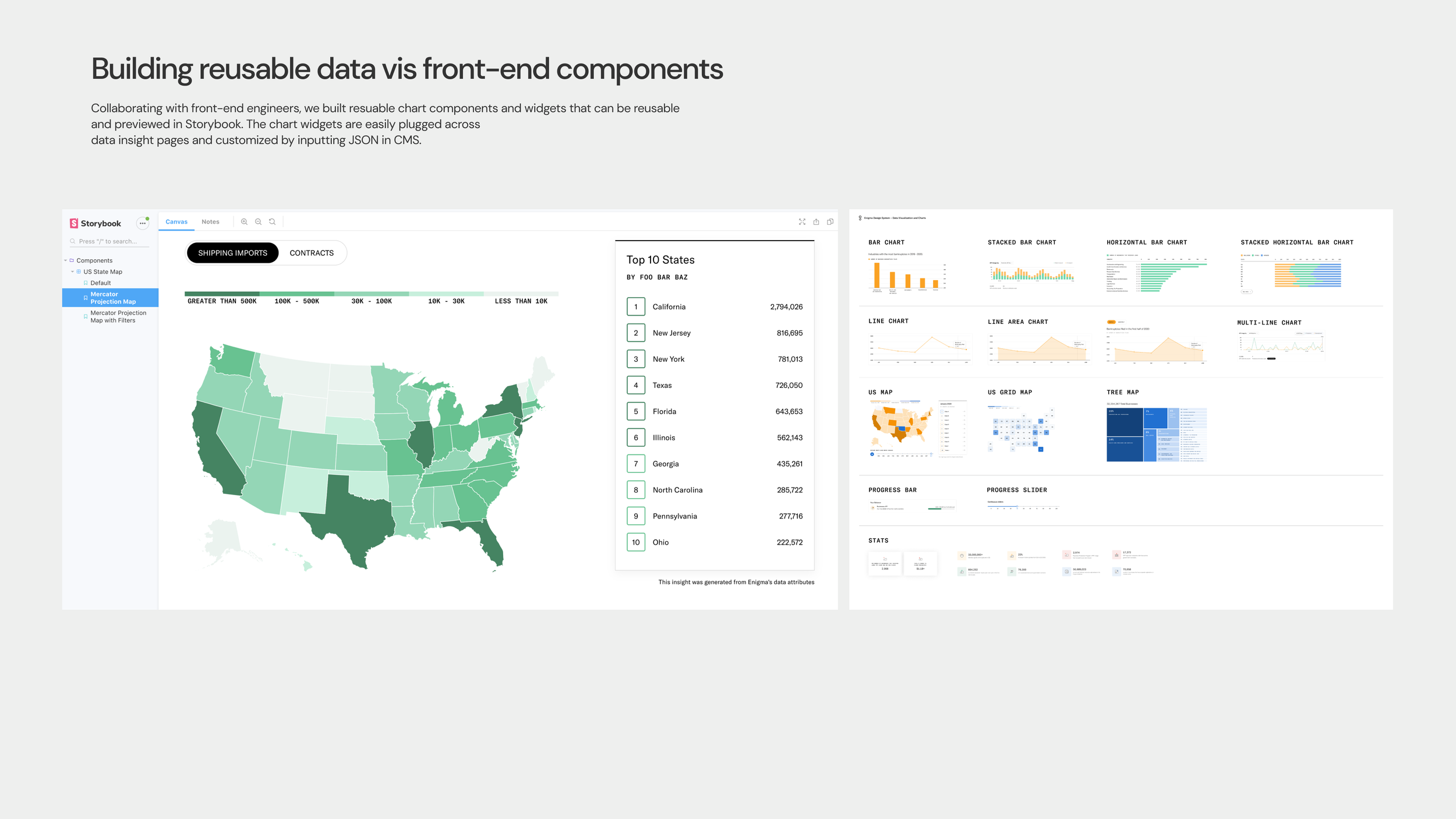The height and width of the screenshot is (819, 1456).
Task: Click the 10K - 30K legend swatch
Action: pos(446,294)
